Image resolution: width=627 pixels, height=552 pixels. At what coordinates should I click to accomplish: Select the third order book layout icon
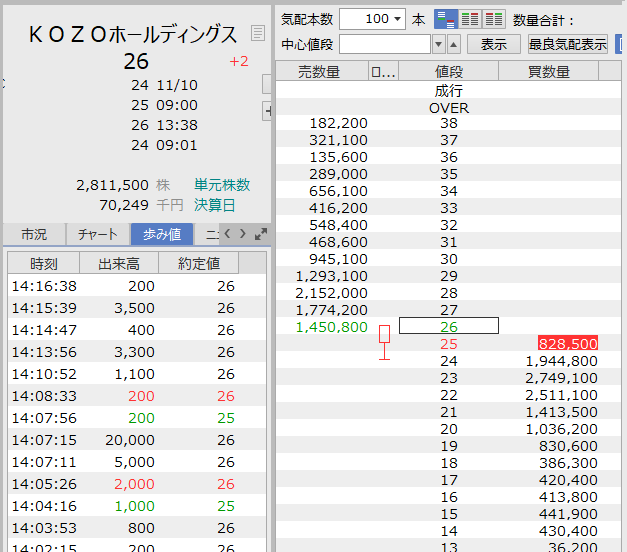pos(493,19)
